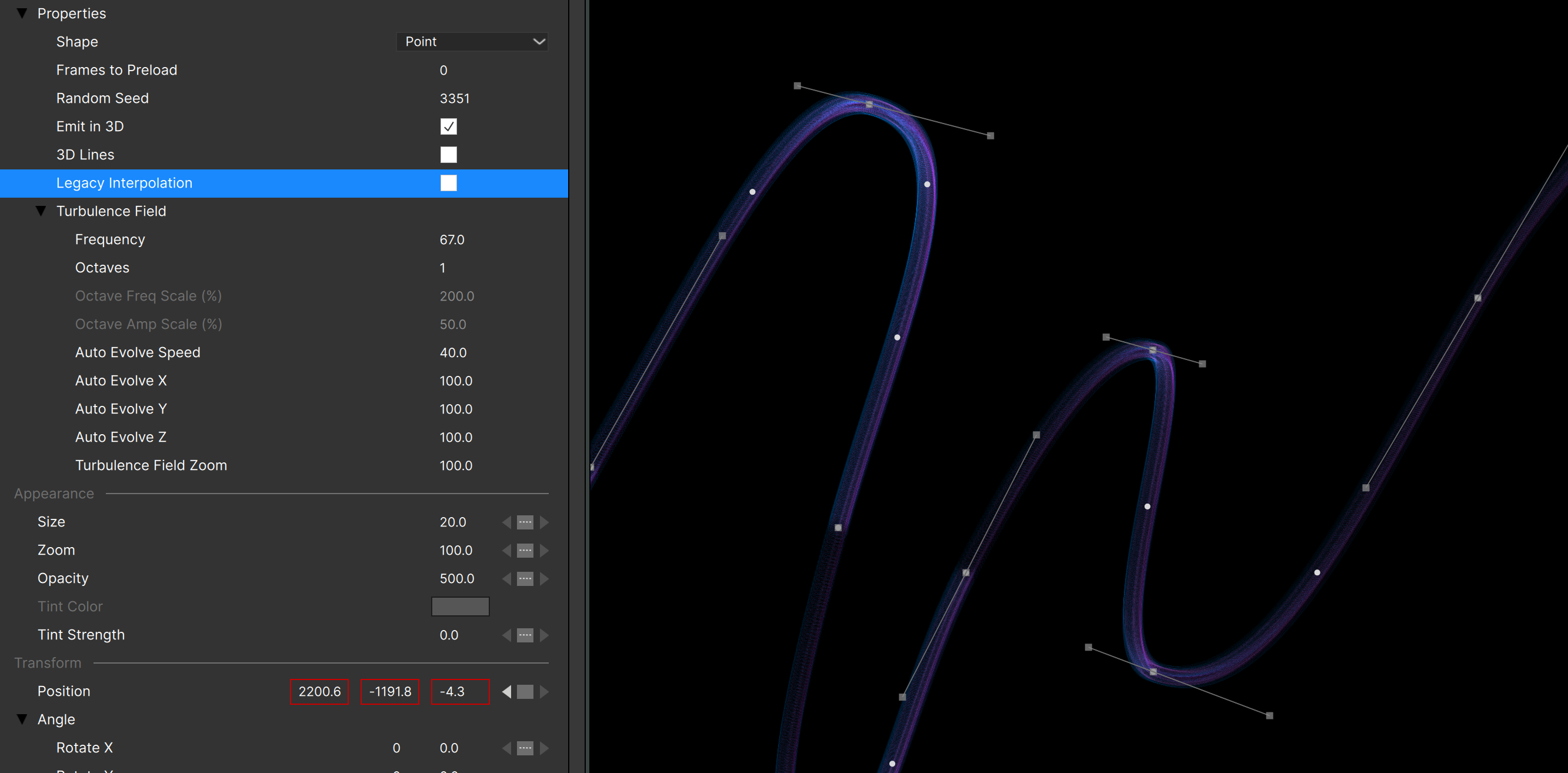Screen dimensions: 1568x773
Task: Collapse the Angle group triangle
Action: pos(22,719)
